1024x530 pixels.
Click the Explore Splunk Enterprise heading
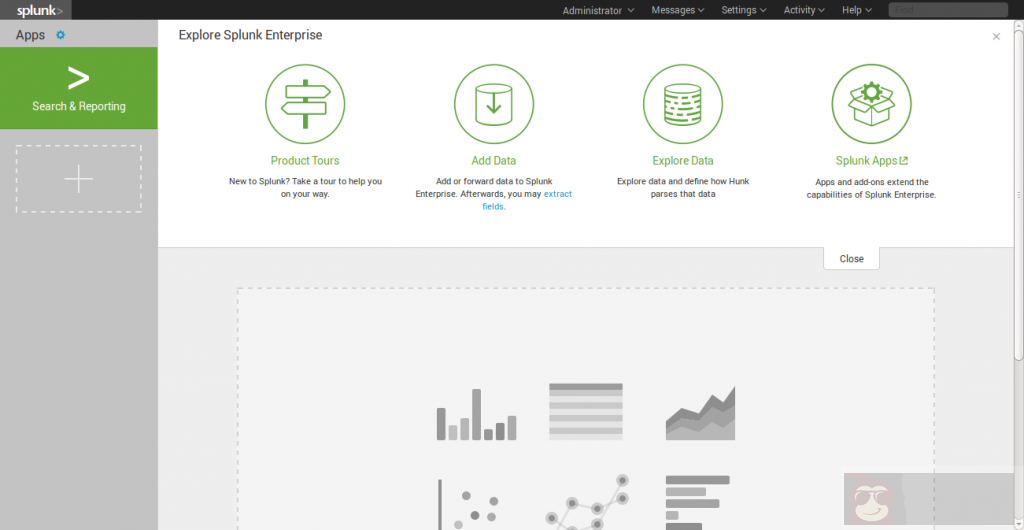pyautogui.click(x=250, y=35)
